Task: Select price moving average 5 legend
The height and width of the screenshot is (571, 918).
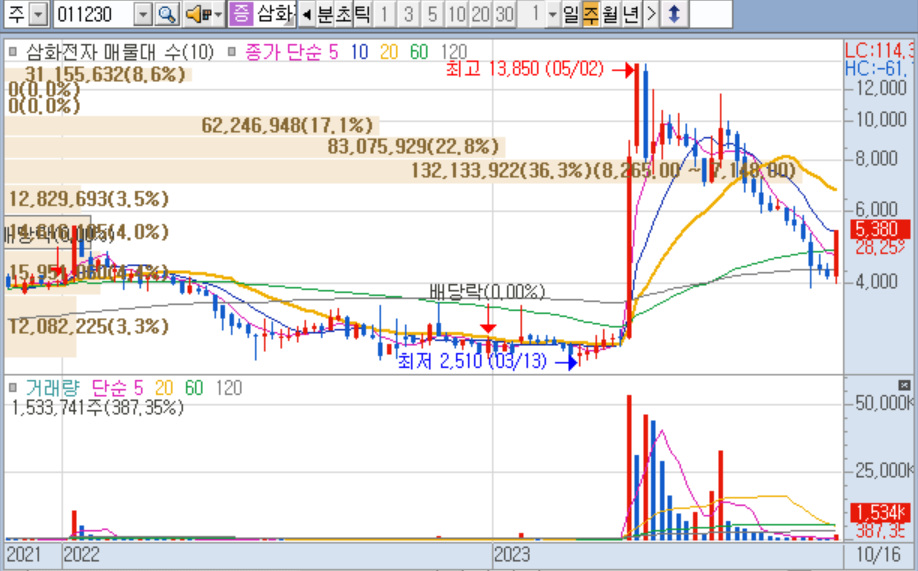Action: [x=333, y=52]
